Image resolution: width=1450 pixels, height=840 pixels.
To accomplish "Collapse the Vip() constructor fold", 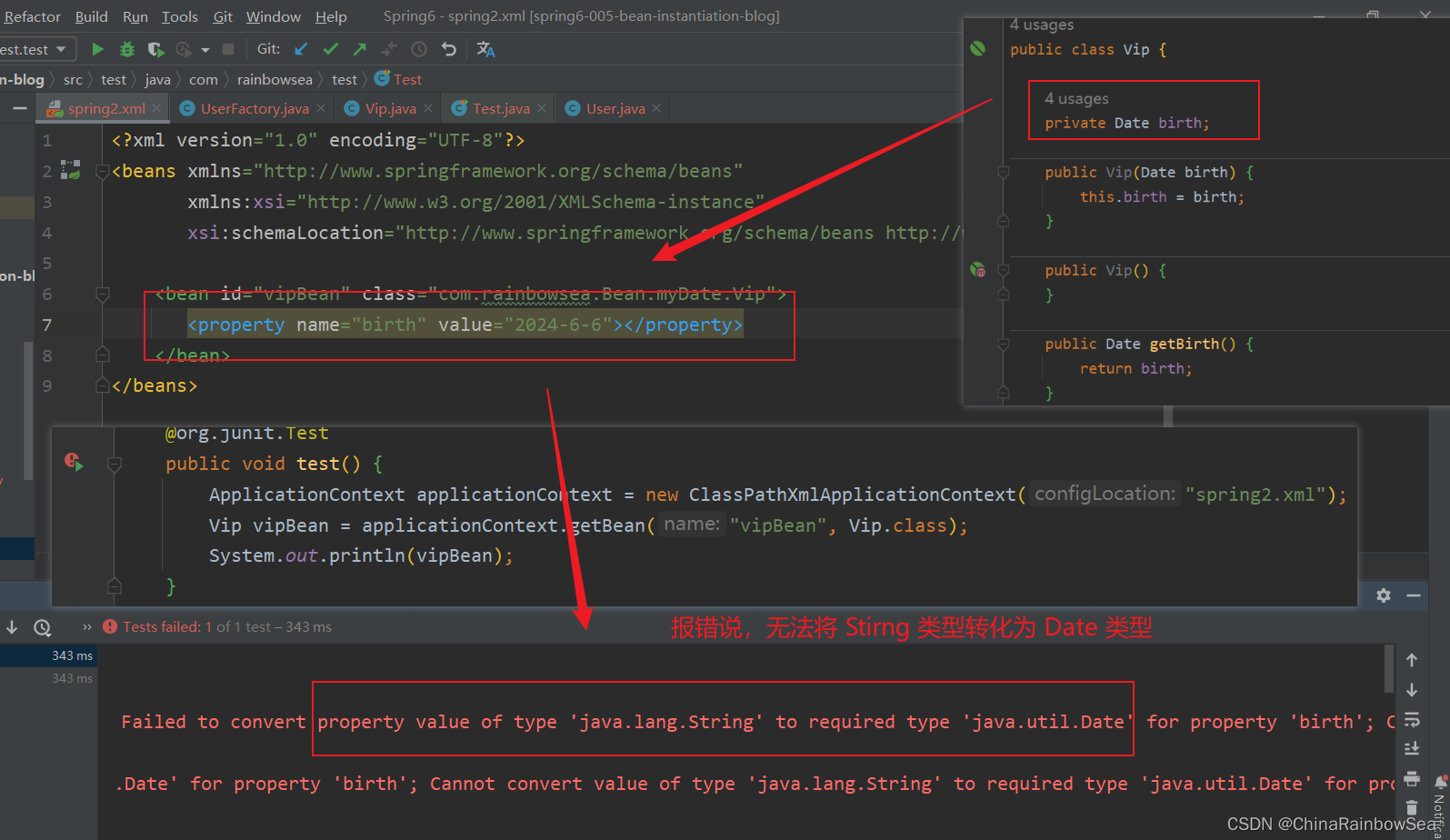I will pos(1004,271).
